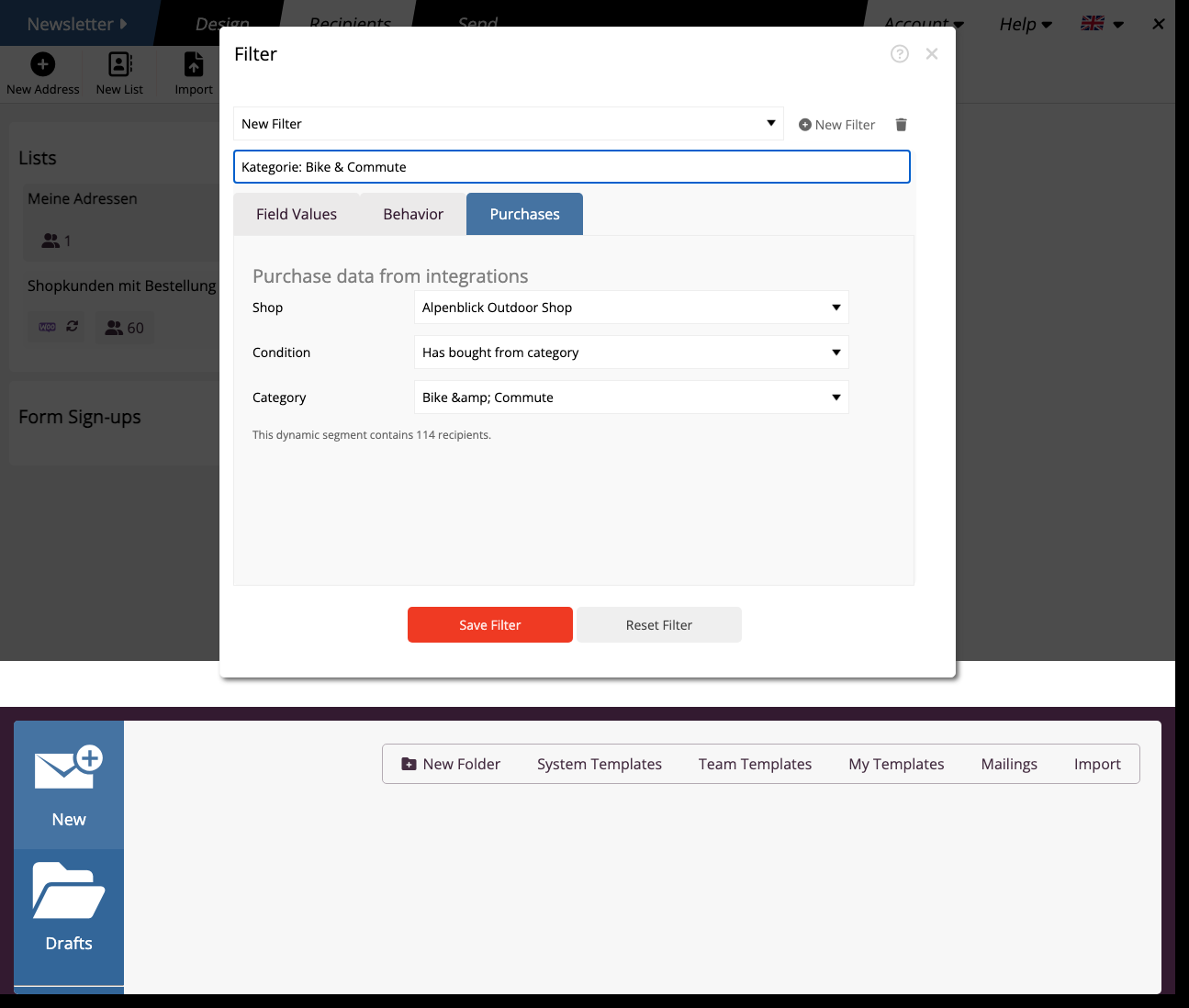Viewport: 1189px width, 1008px height.
Task: Open Team Templates
Action: pyautogui.click(x=755, y=764)
